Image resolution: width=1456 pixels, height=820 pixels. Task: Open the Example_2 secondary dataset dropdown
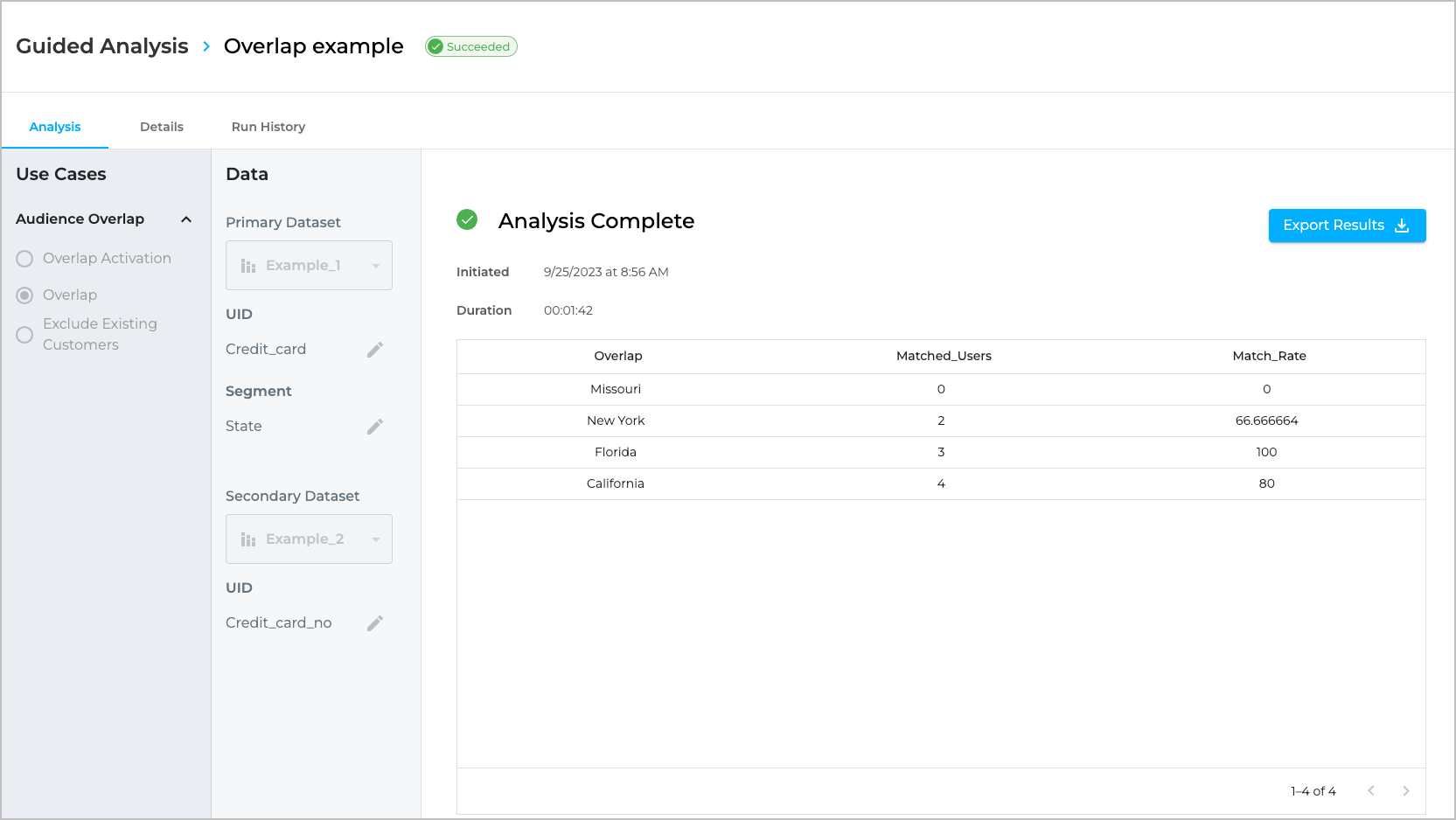309,539
